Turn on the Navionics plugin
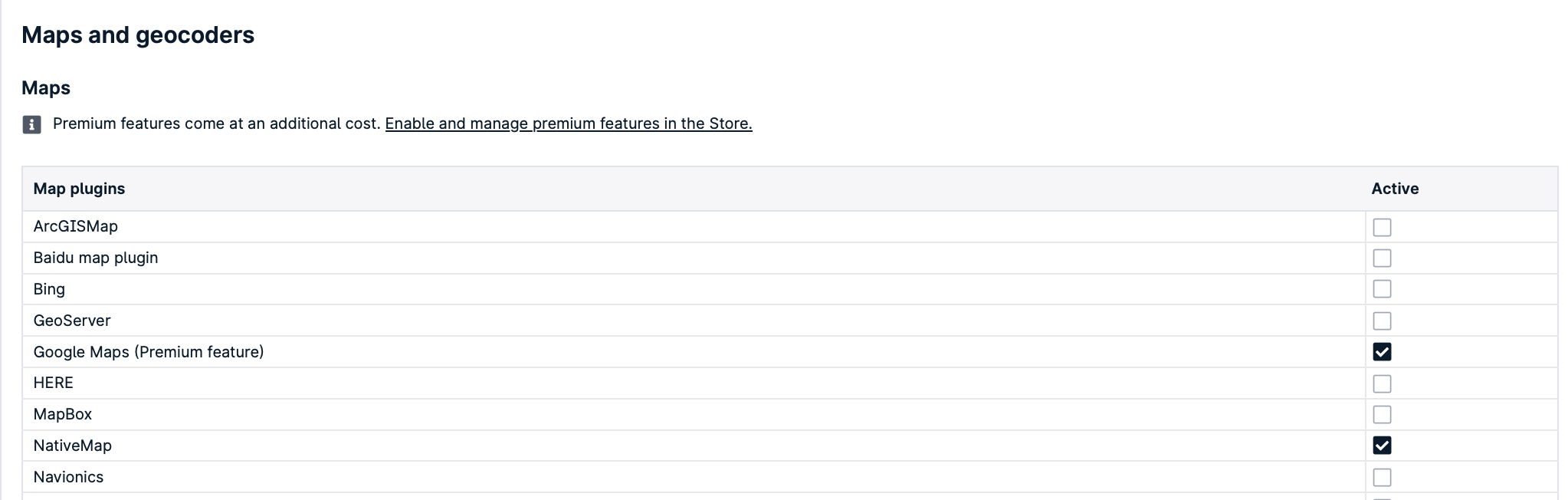The width and height of the screenshot is (1568, 500). (1383, 476)
